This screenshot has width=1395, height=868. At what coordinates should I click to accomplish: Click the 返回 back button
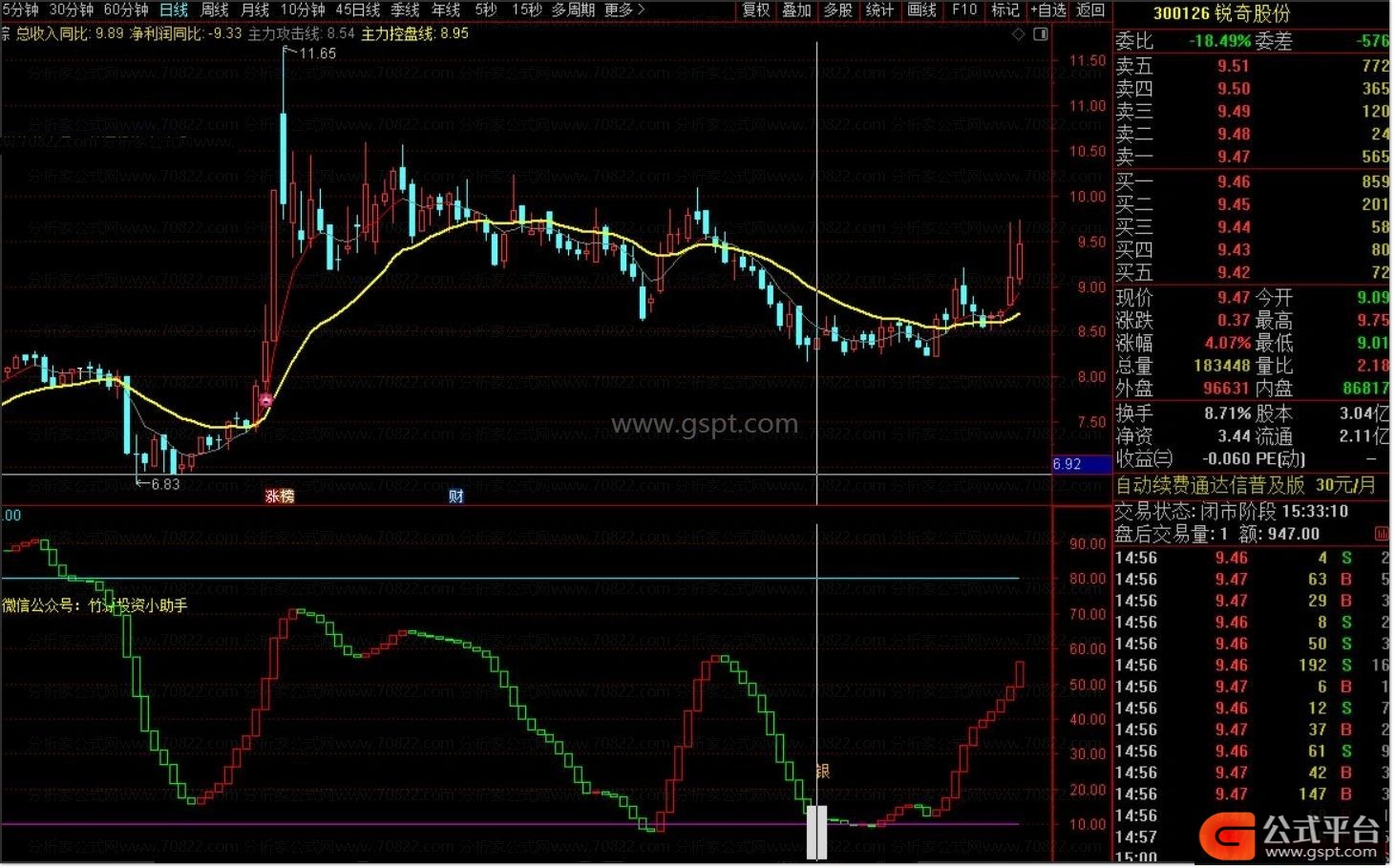(1090, 10)
